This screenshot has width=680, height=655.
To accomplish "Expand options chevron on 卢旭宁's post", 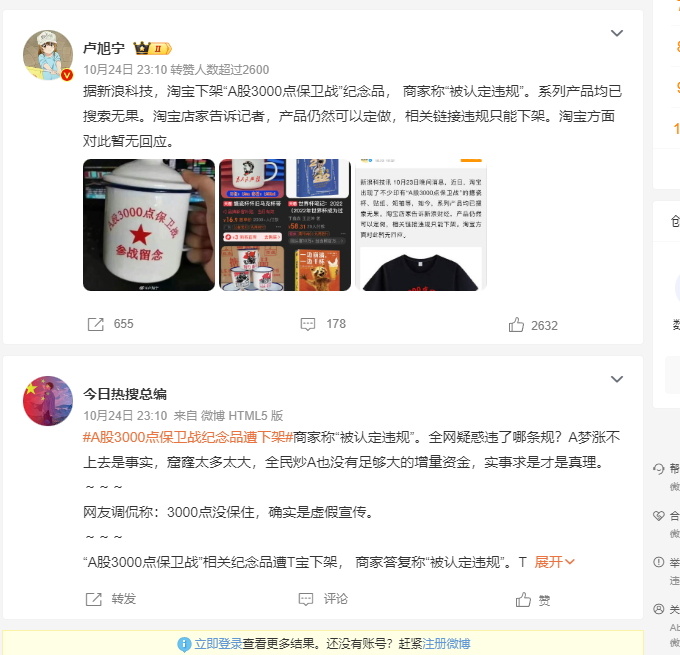I will [x=617, y=33].
